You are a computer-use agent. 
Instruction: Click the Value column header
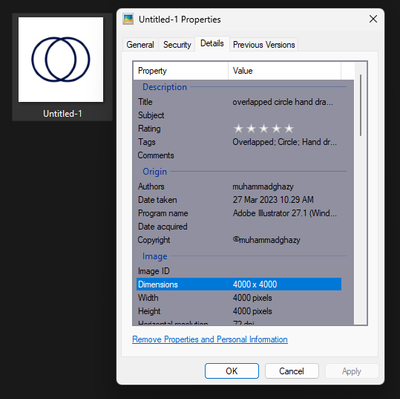285,71
